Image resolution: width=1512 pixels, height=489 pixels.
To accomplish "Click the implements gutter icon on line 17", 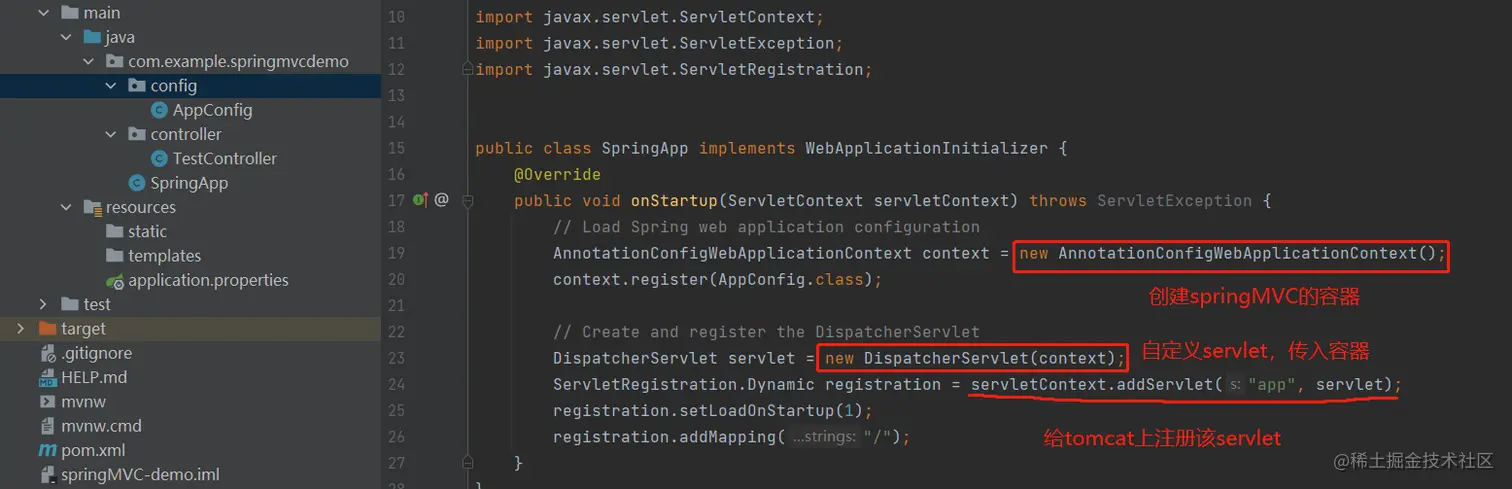I will (421, 200).
